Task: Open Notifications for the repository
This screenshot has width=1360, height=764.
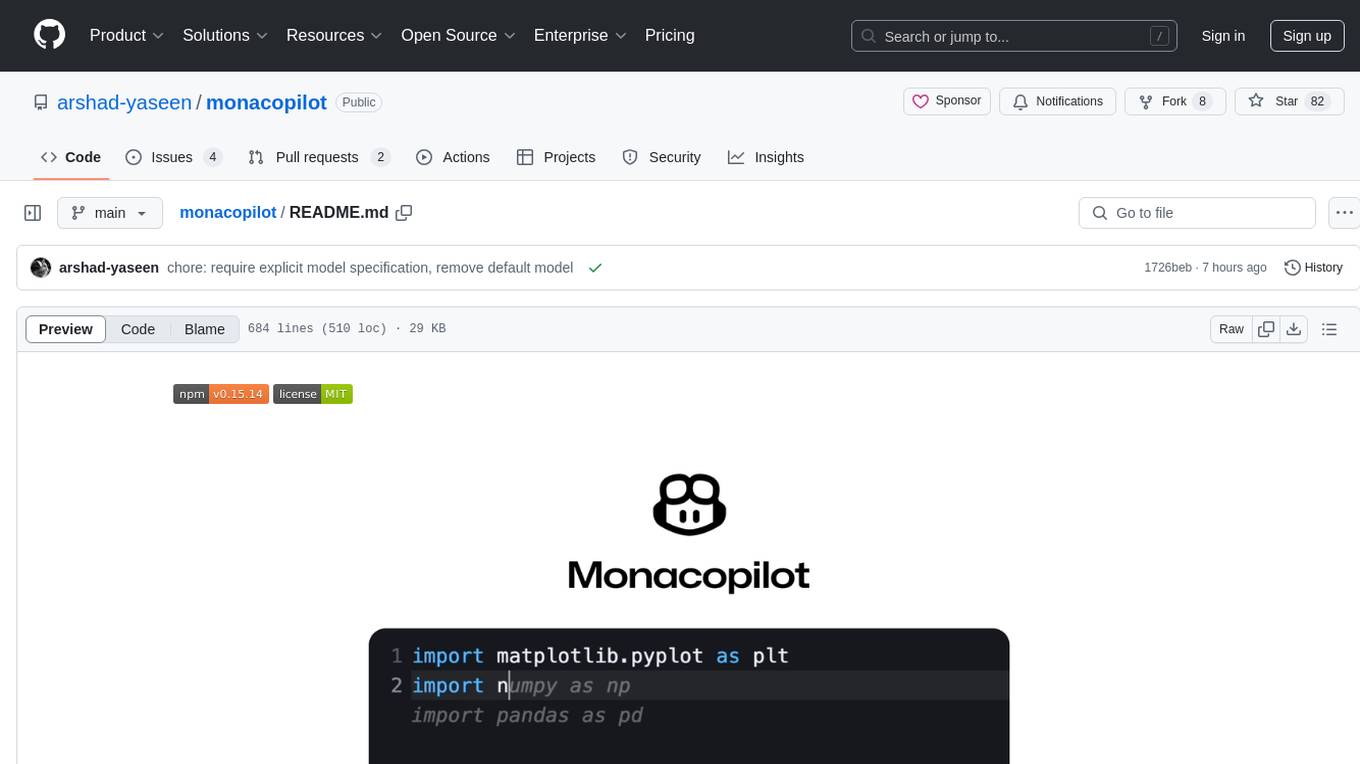Action: [1058, 101]
